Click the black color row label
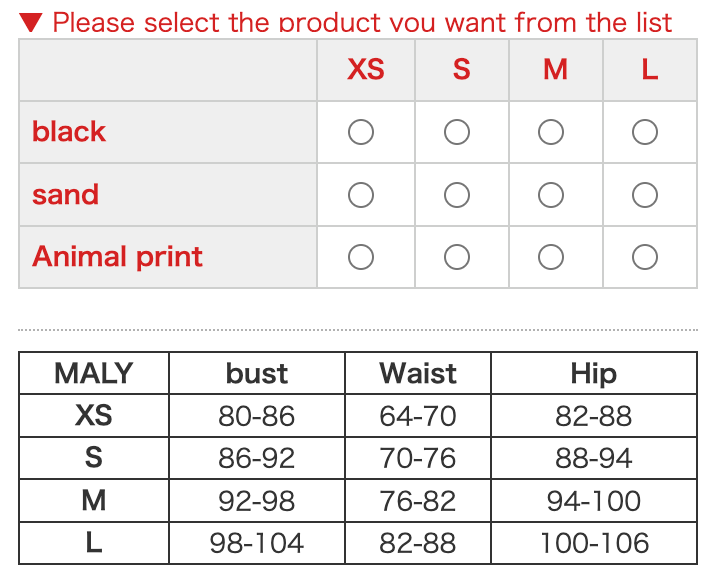The width and height of the screenshot is (708, 576). coord(69,132)
